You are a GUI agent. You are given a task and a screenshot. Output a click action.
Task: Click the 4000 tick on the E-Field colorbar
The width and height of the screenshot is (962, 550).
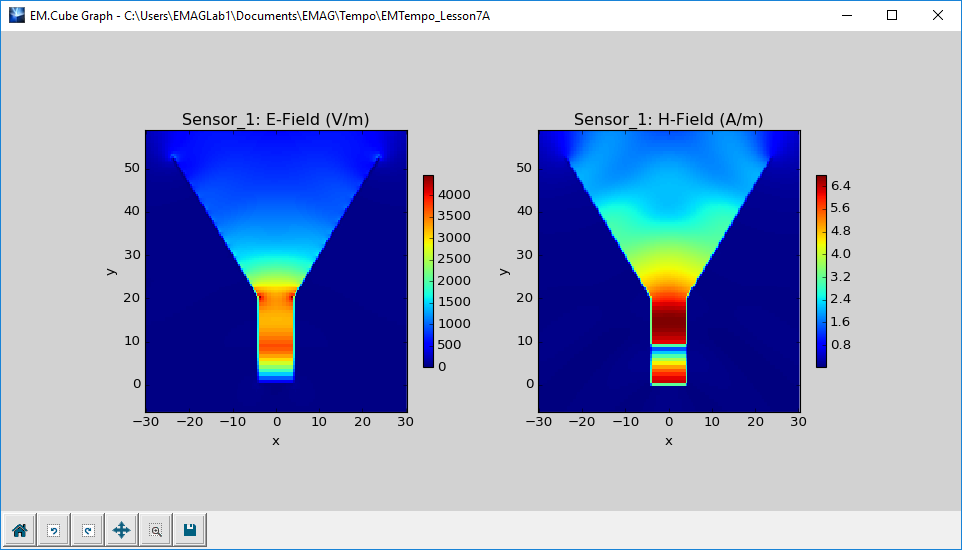tap(455, 195)
